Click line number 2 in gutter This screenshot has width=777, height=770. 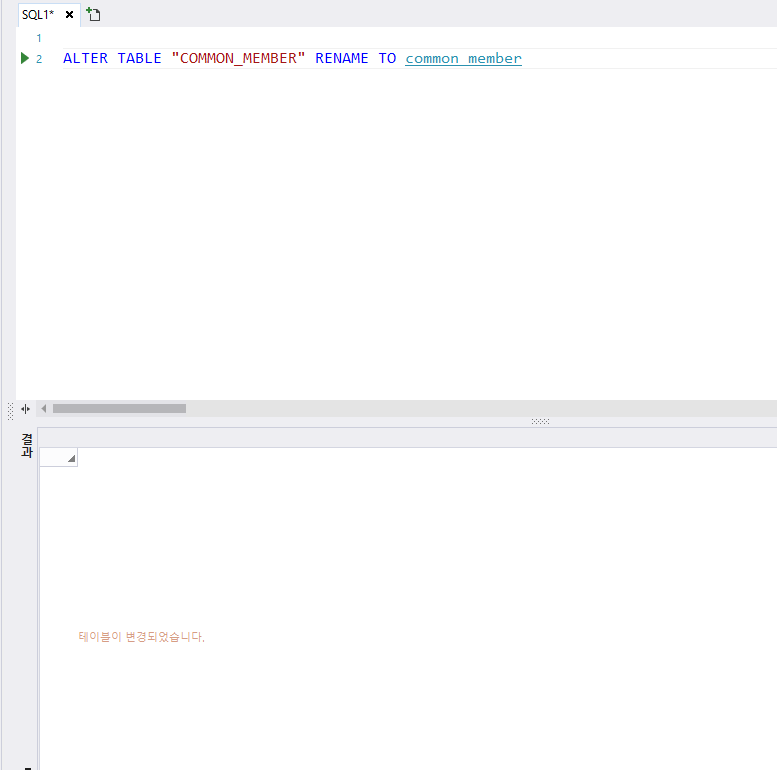click(39, 59)
